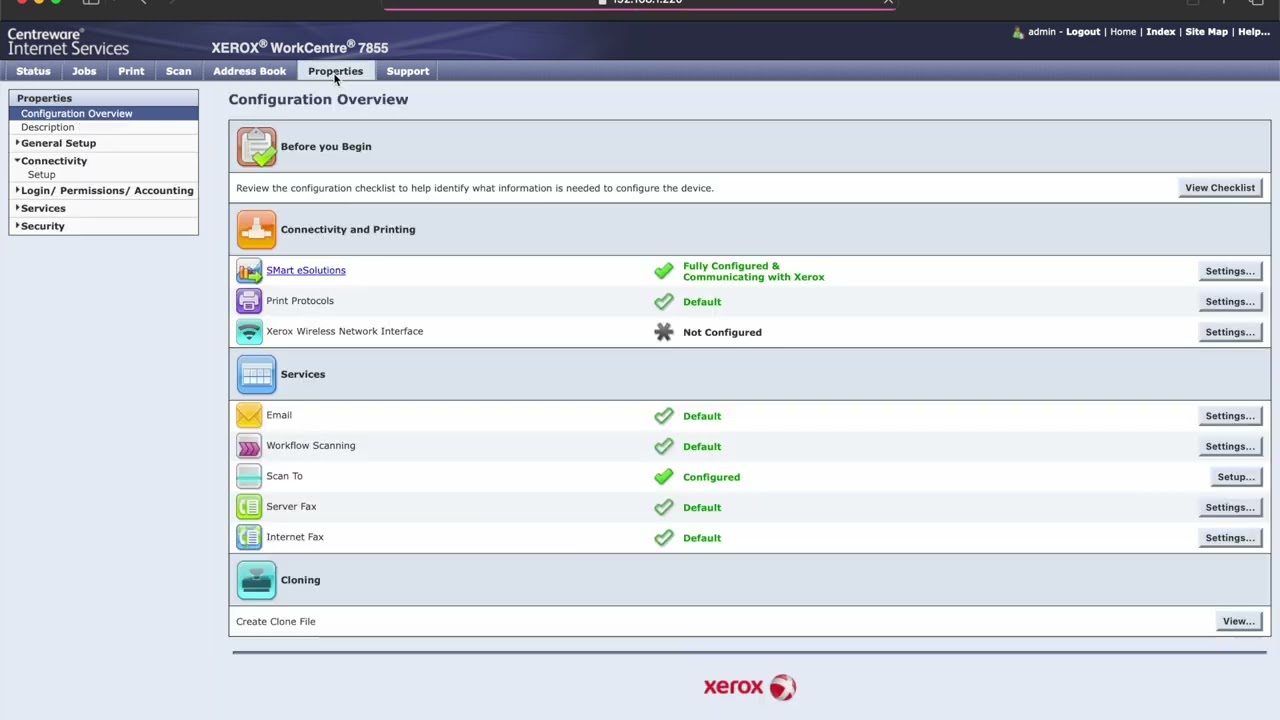Click the SMart eSolutions green checkmark status

click(664, 271)
